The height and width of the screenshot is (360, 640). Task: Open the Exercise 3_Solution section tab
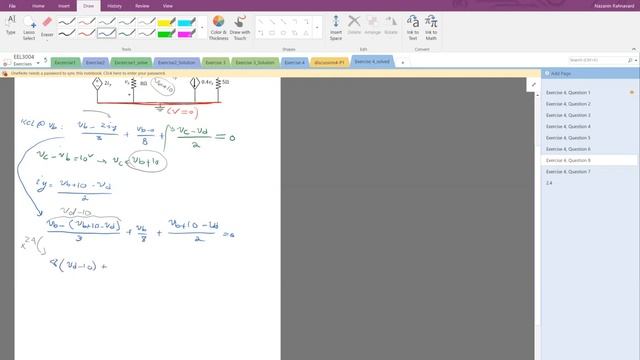pos(255,62)
